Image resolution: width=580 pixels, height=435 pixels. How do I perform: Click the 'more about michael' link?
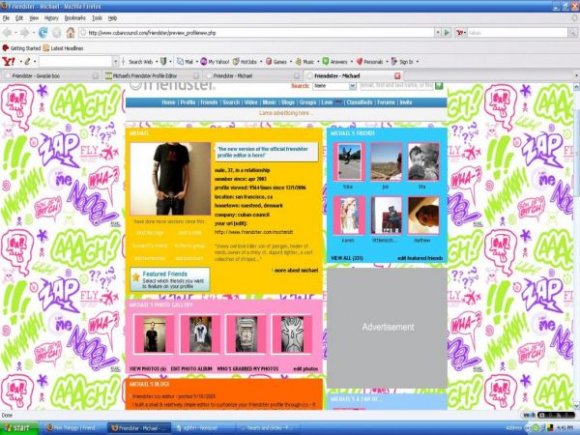[x=296, y=270]
